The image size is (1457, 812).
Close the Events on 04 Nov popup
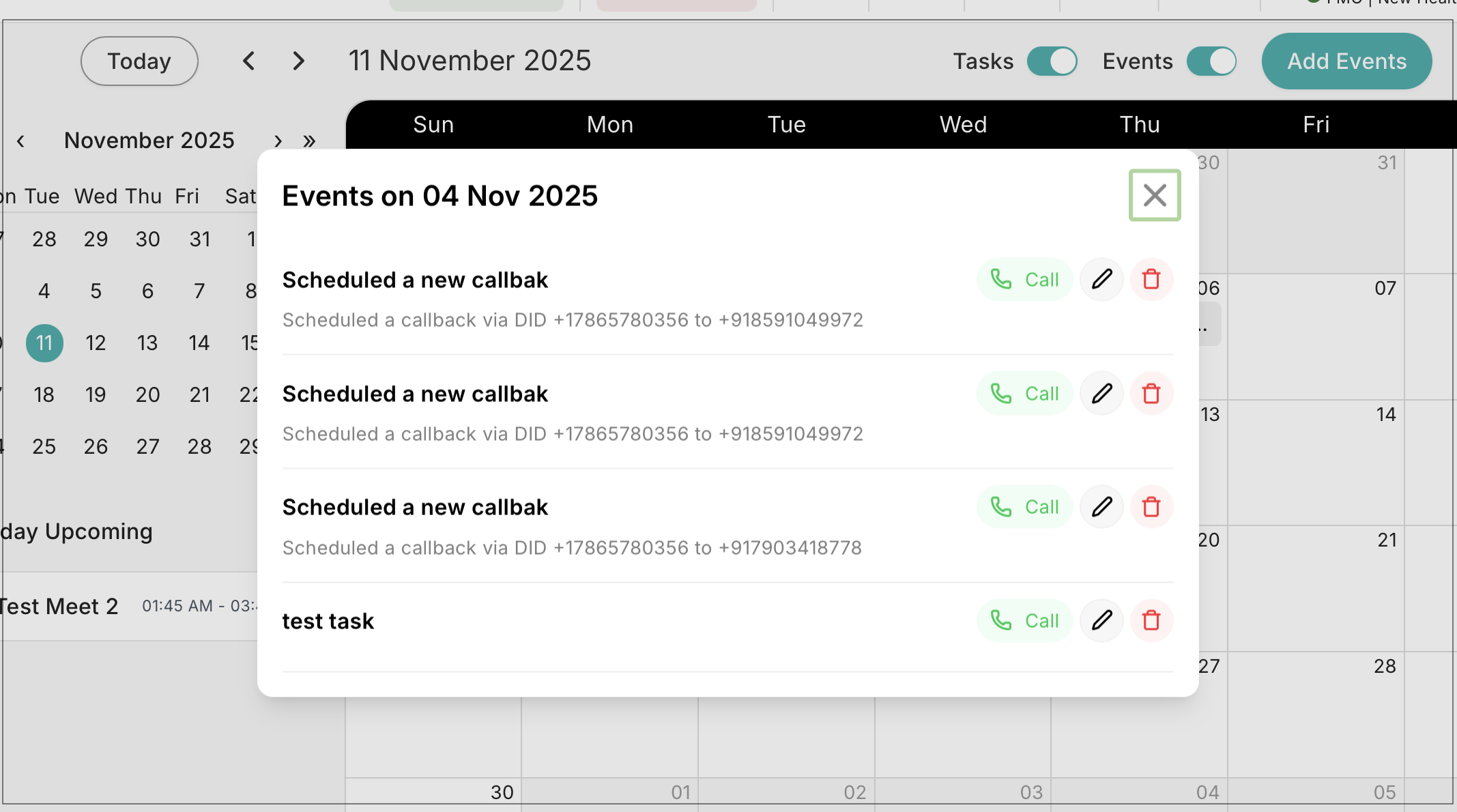coord(1155,196)
